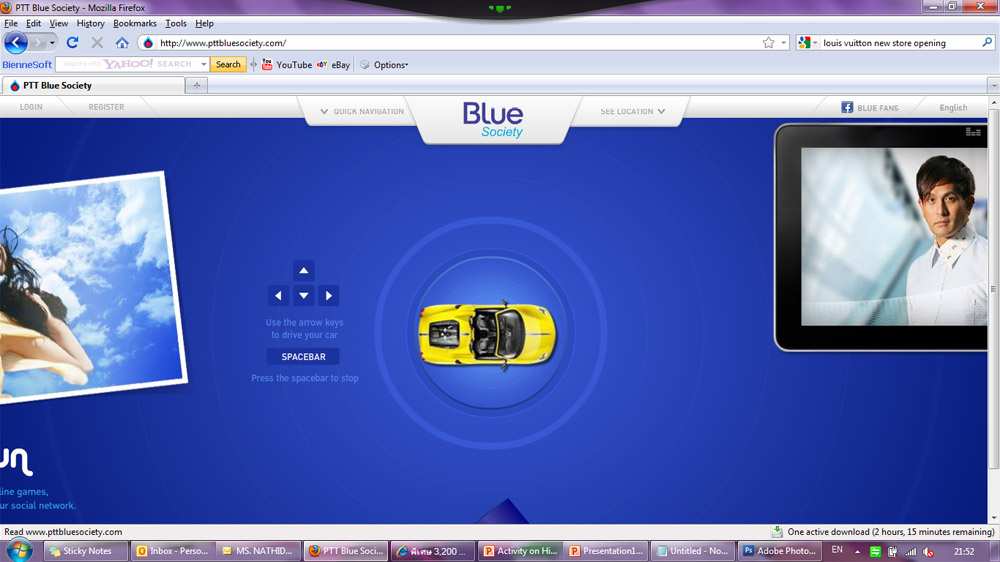The height and width of the screenshot is (562, 1000).
Task: Click the left arrow key on page
Action: click(278, 295)
